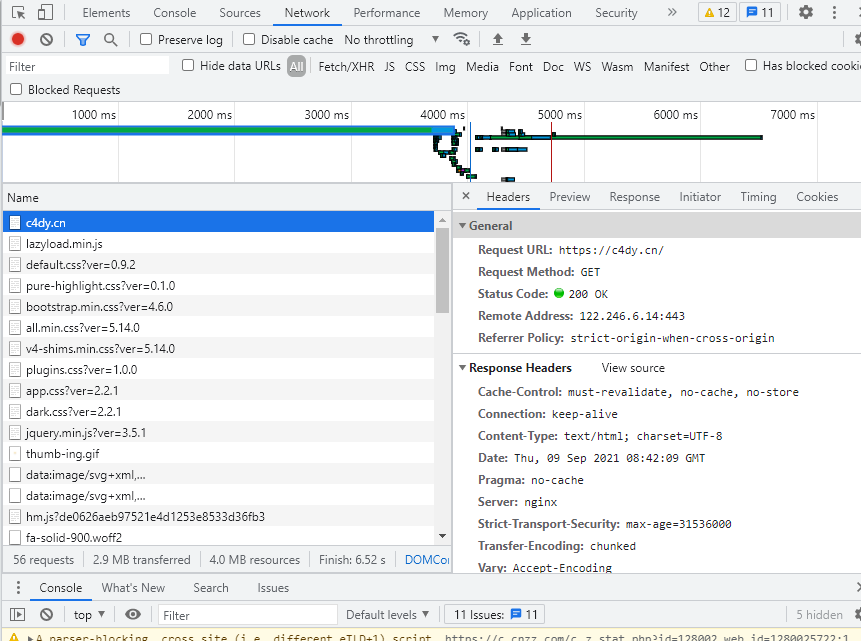Click the network Filter text field
Screen dimensions: 861x641
tap(88, 66)
